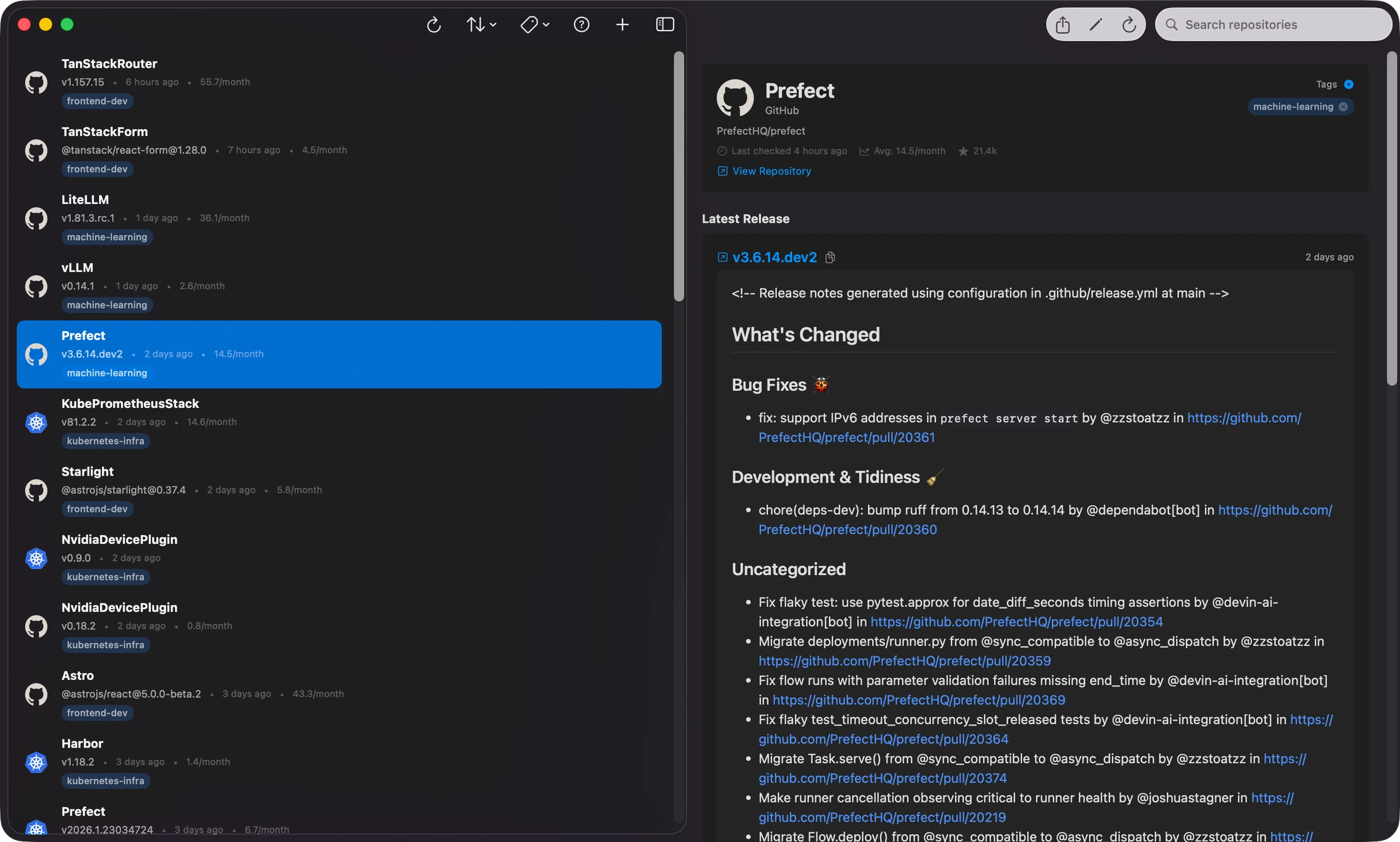Open the View Repository link
Screen dimensions: 1400x842
(771, 171)
